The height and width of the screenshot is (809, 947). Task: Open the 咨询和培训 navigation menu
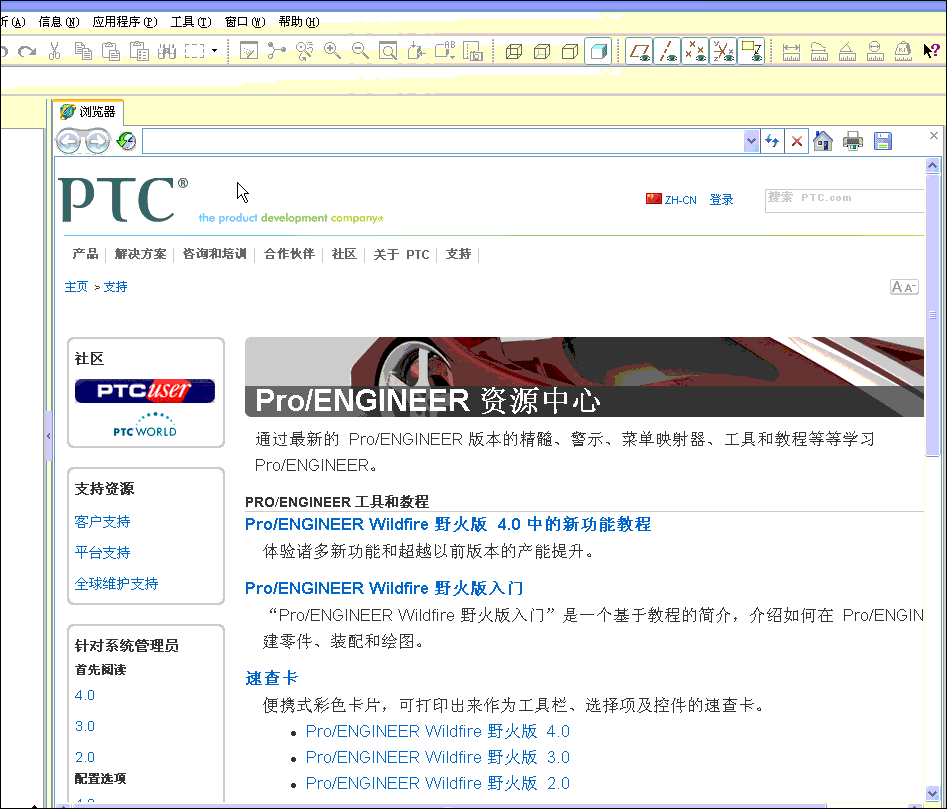click(x=214, y=254)
